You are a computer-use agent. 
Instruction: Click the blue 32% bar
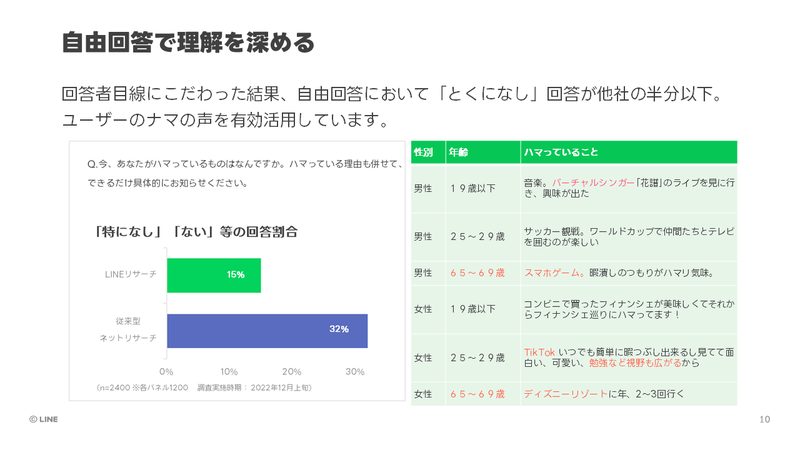point(267,330)
